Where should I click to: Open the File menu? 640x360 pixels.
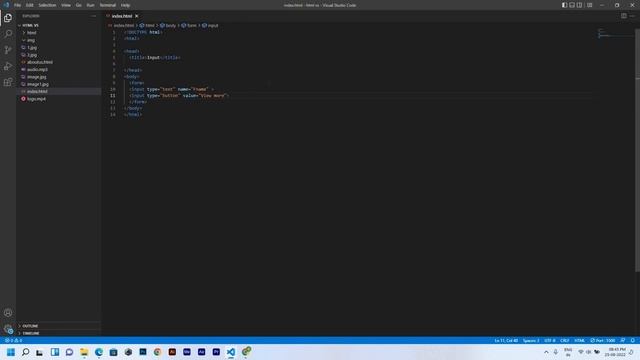18,5
